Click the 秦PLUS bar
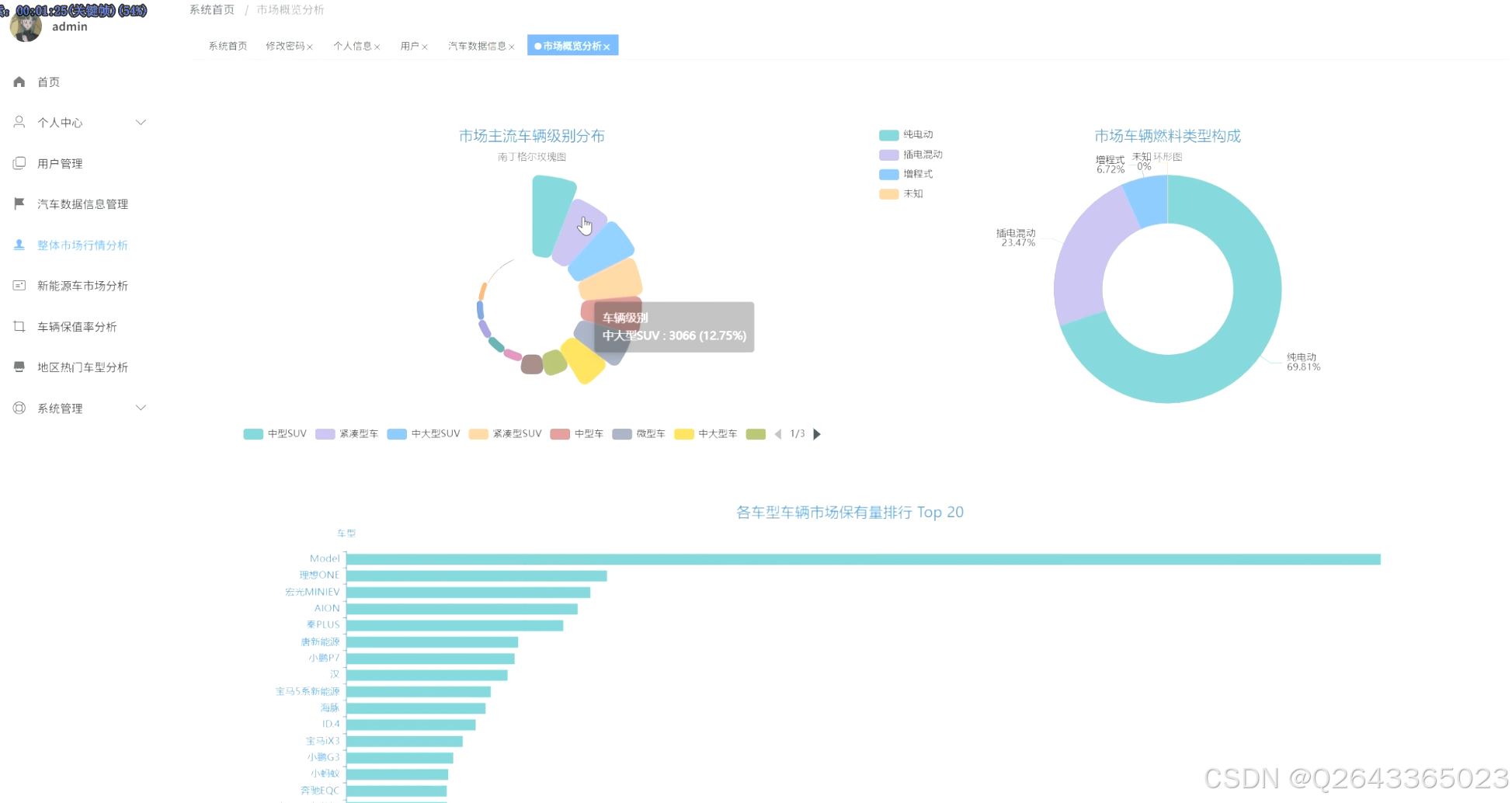1512x803 pixels. (x=455, y=625)
